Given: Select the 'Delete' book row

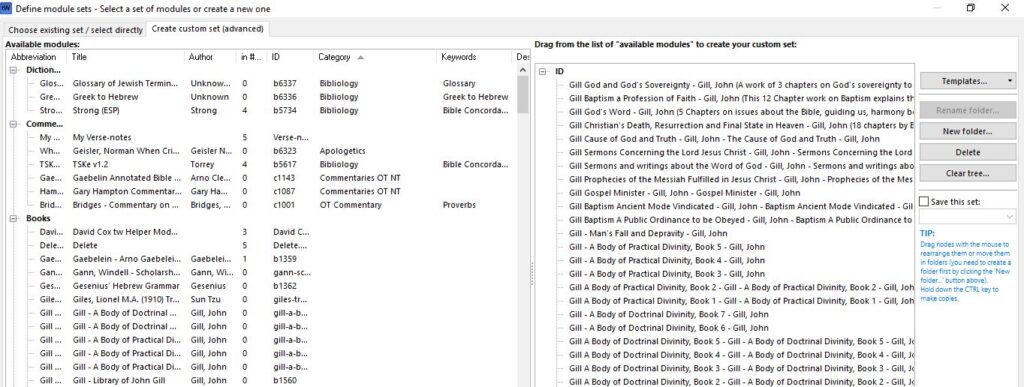Looking at the screenshot, I should pyautogui.click(x=261, y=245).
